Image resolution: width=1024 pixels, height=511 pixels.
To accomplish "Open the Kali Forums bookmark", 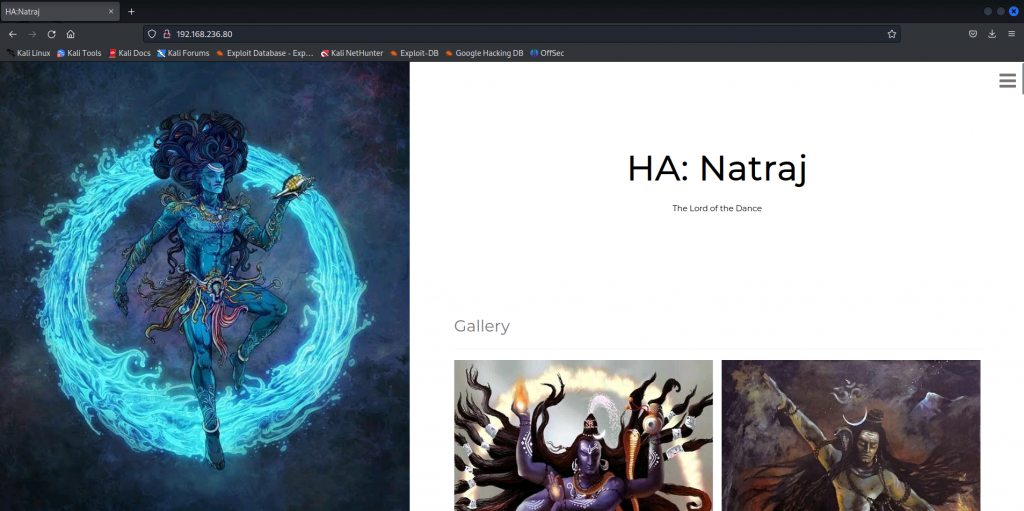I will pos(184,53).
